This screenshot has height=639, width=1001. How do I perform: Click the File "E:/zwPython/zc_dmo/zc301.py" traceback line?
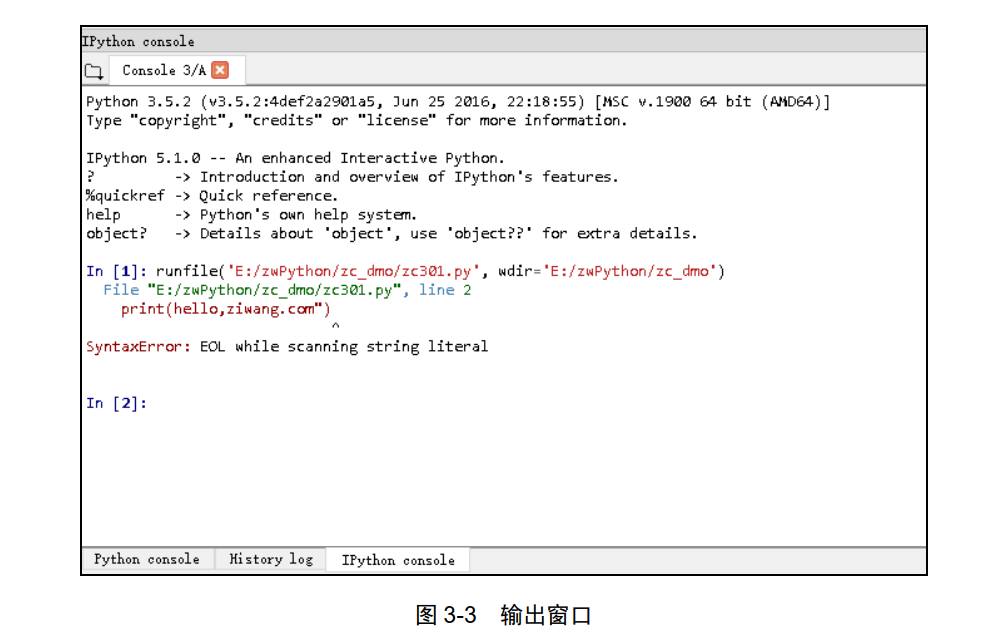(x=287, y=290)
